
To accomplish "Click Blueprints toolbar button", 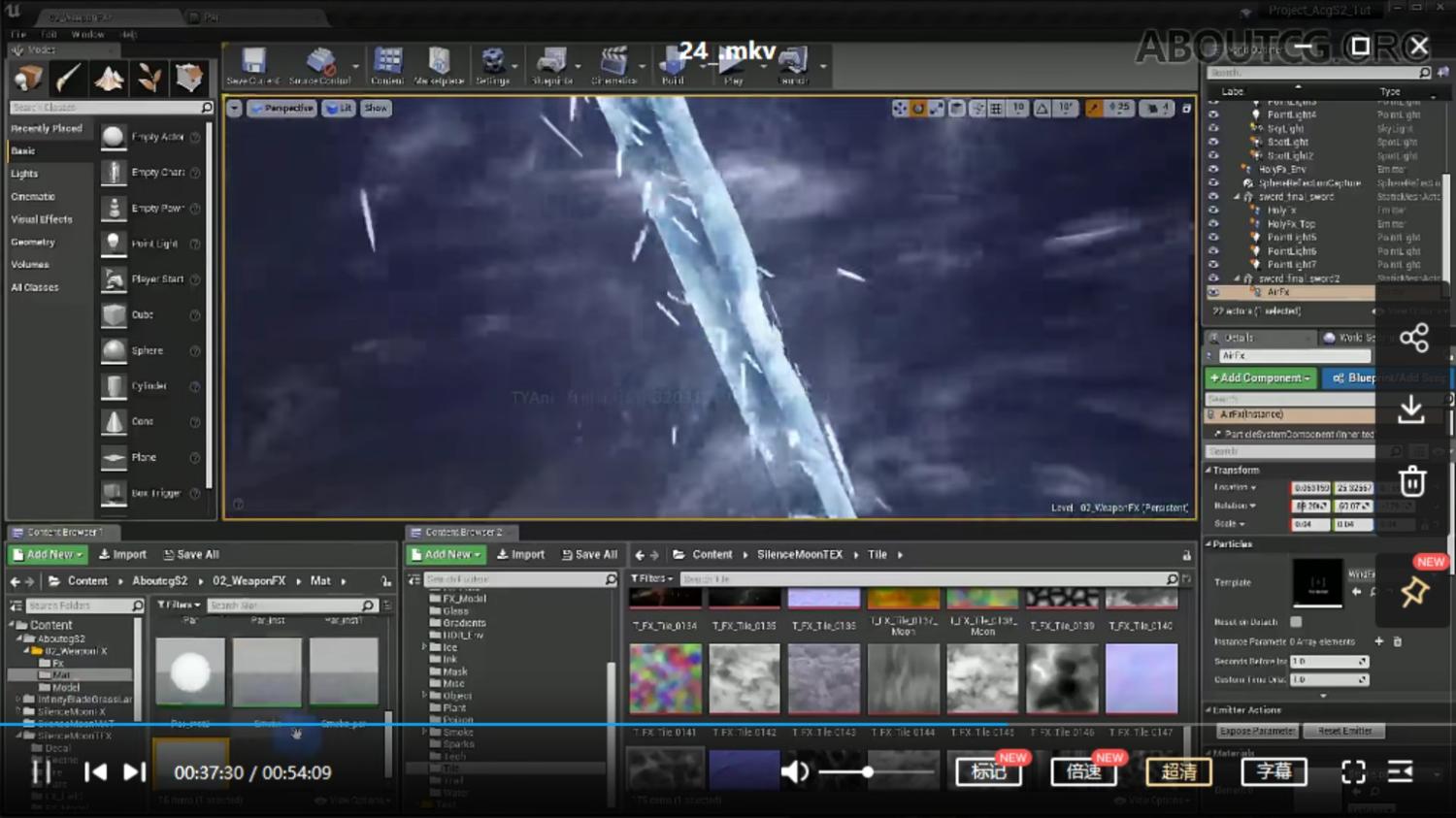I will coord(552,66).
